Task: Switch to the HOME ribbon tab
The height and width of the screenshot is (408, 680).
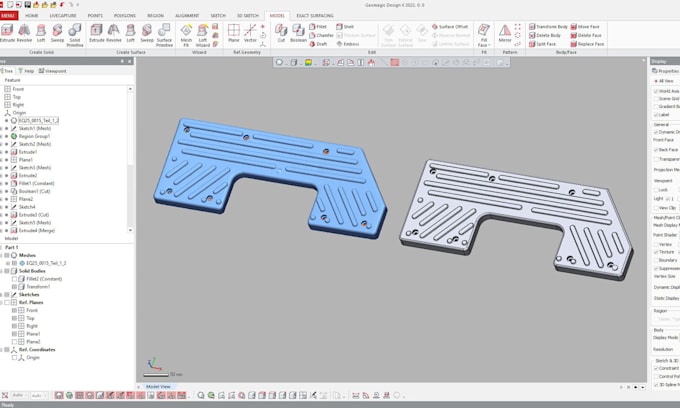Action: [32, 16]
